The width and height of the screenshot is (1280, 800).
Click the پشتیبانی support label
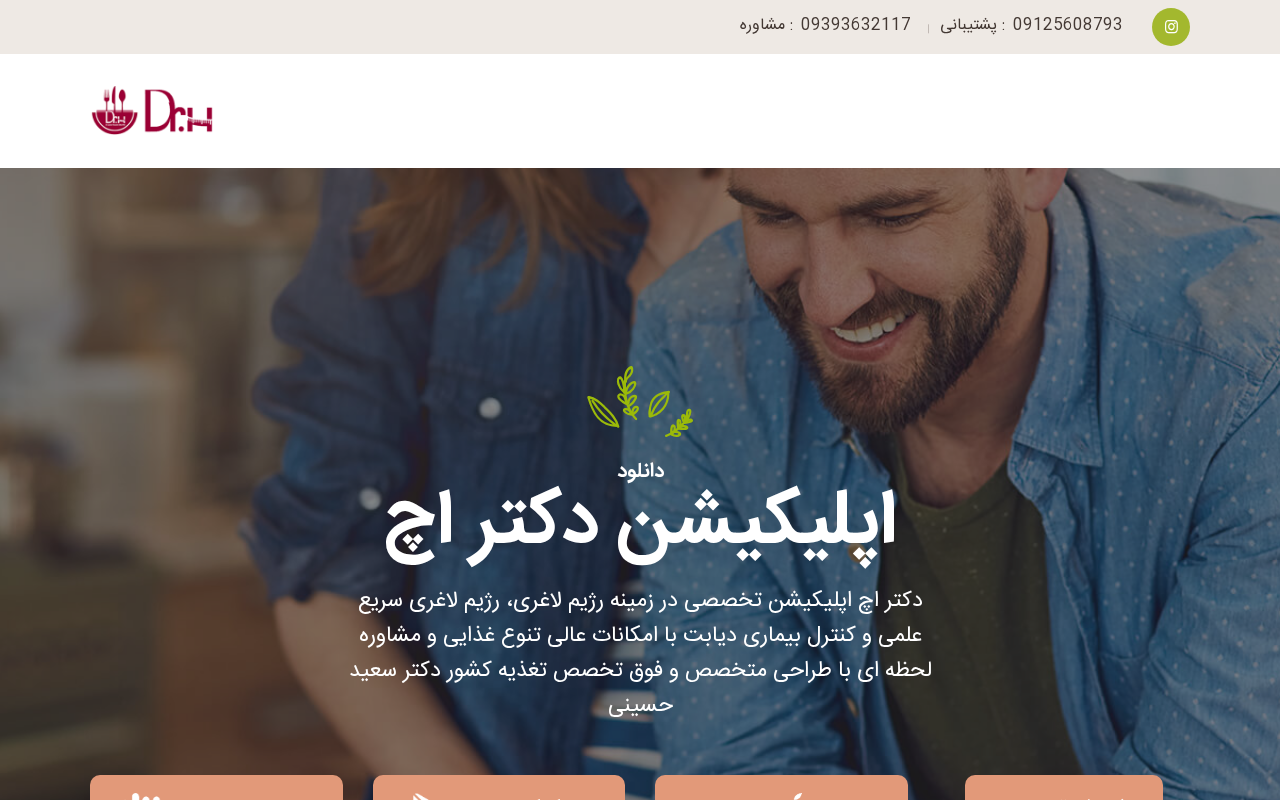(969, 25)
